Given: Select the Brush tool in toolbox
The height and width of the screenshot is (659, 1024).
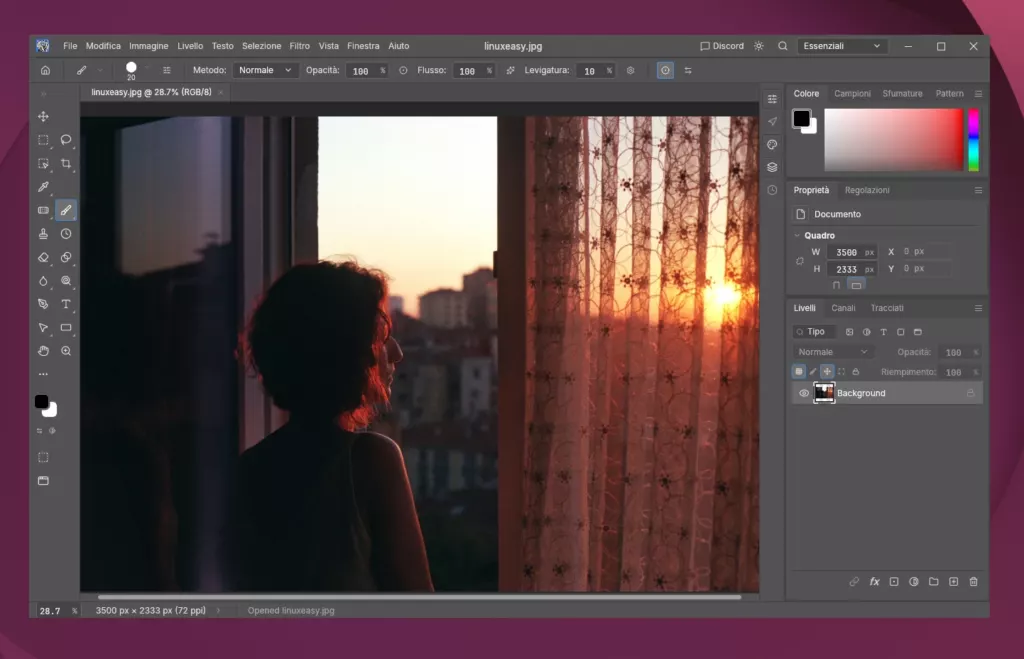Looking at the screenshot, I should pyautogui.click(x=66, y=210).
